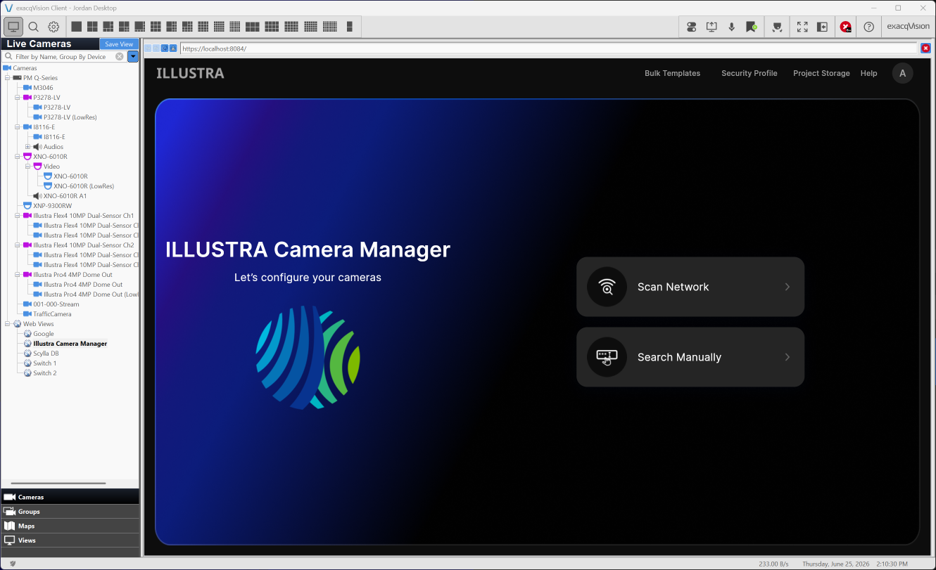Switch to Live mode monitor icon
Image resolution: width=936 pixels, height=570 pixels.
click(x=13, y=26)
